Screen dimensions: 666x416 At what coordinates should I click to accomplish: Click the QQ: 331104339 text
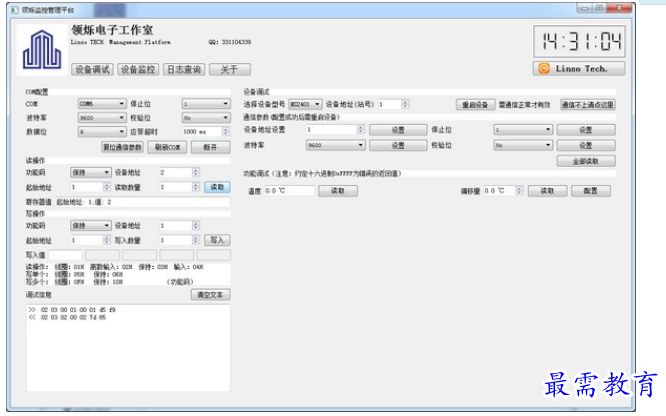[230, 42]
